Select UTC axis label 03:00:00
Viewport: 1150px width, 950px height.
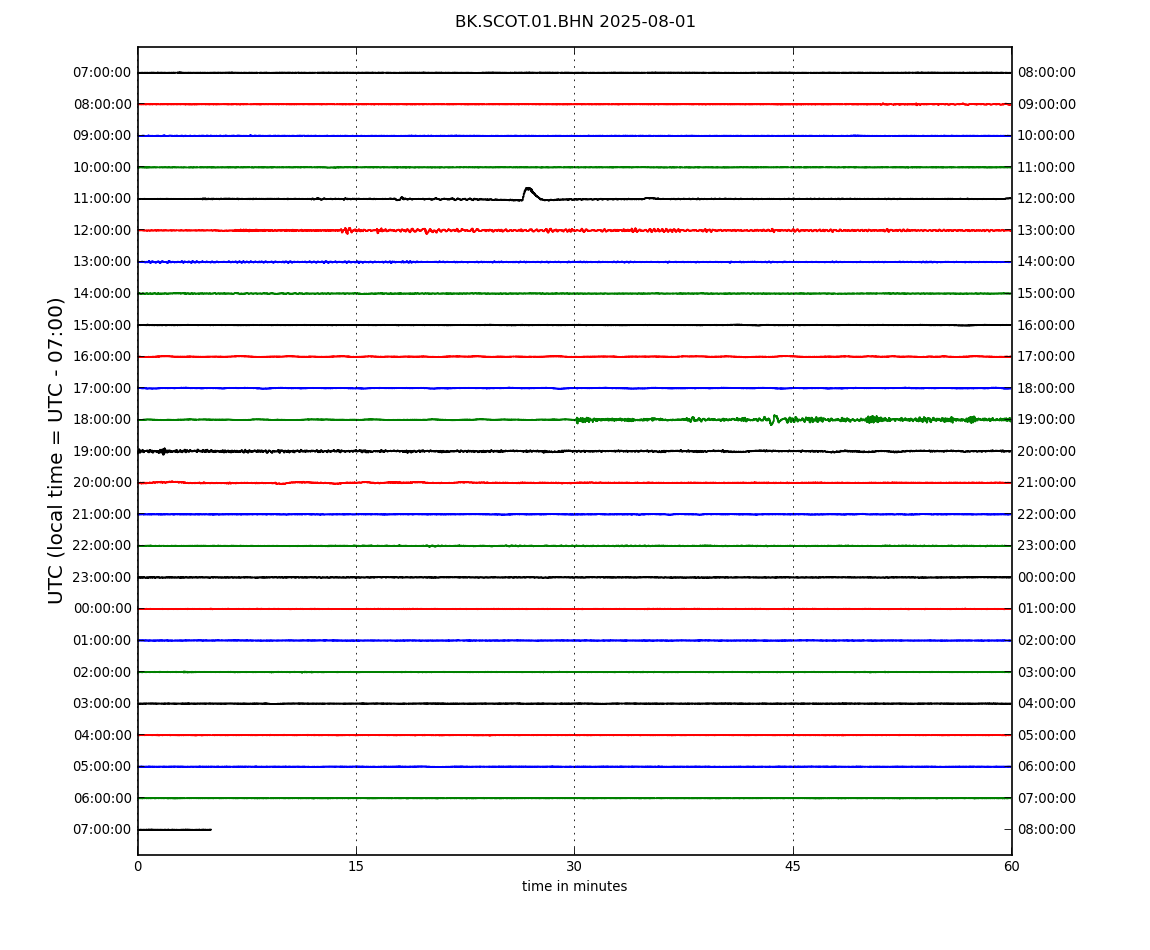(x=103, y=704)
